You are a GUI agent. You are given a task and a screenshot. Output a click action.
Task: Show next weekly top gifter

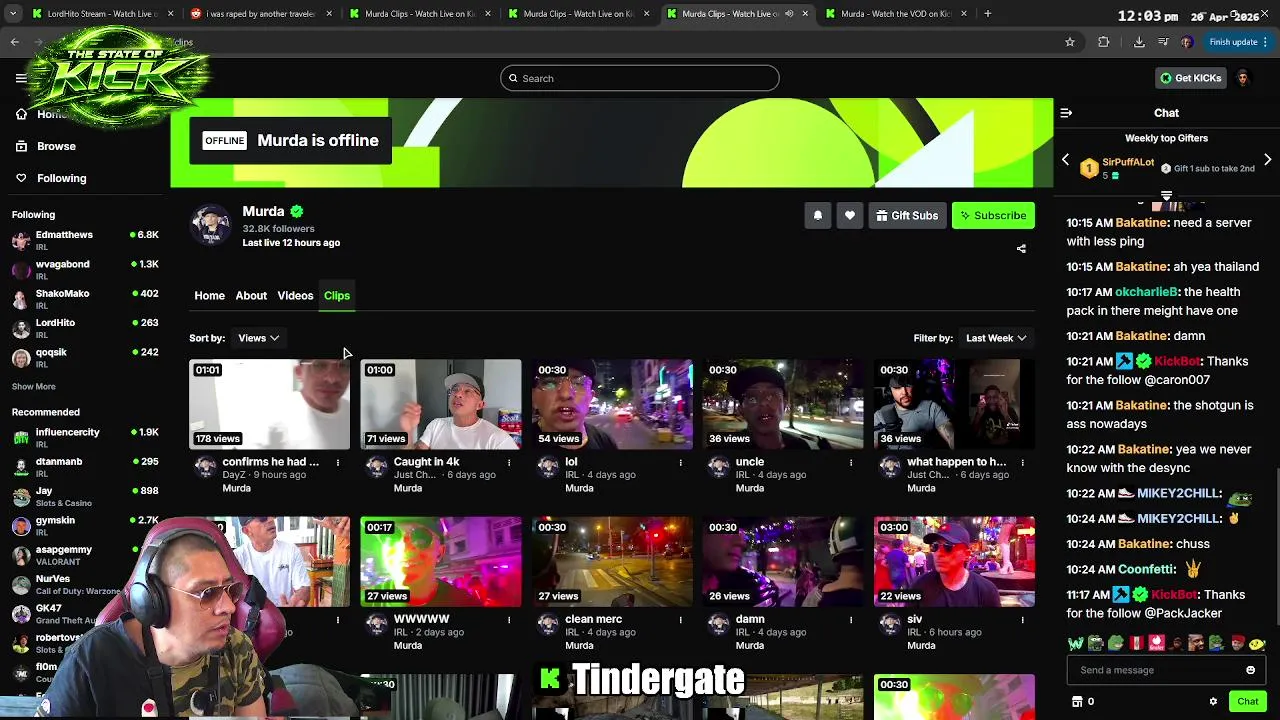[1267, 160]
